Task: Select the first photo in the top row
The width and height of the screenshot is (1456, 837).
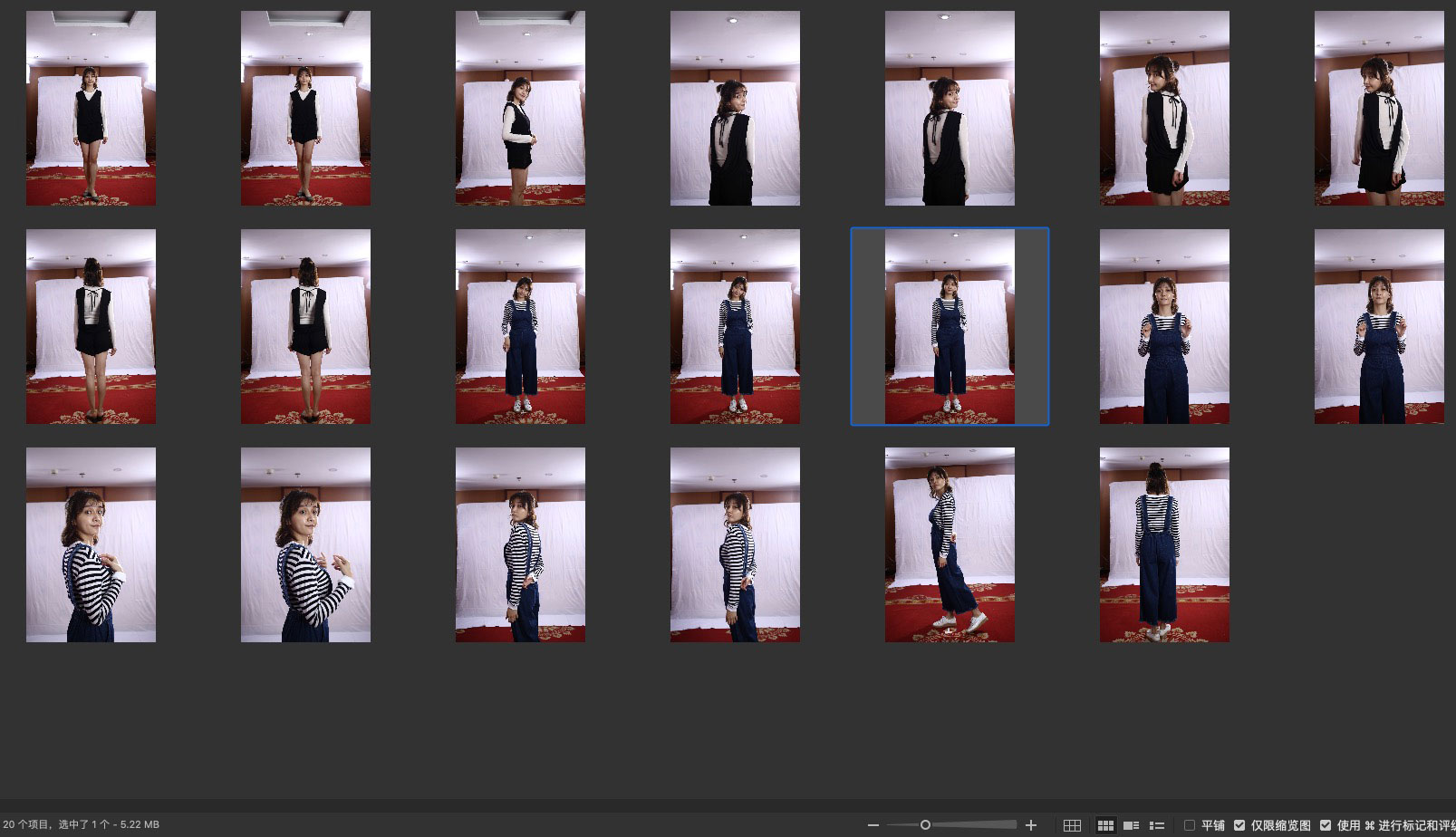Action: pyautogui.click(x=91, y=108)
